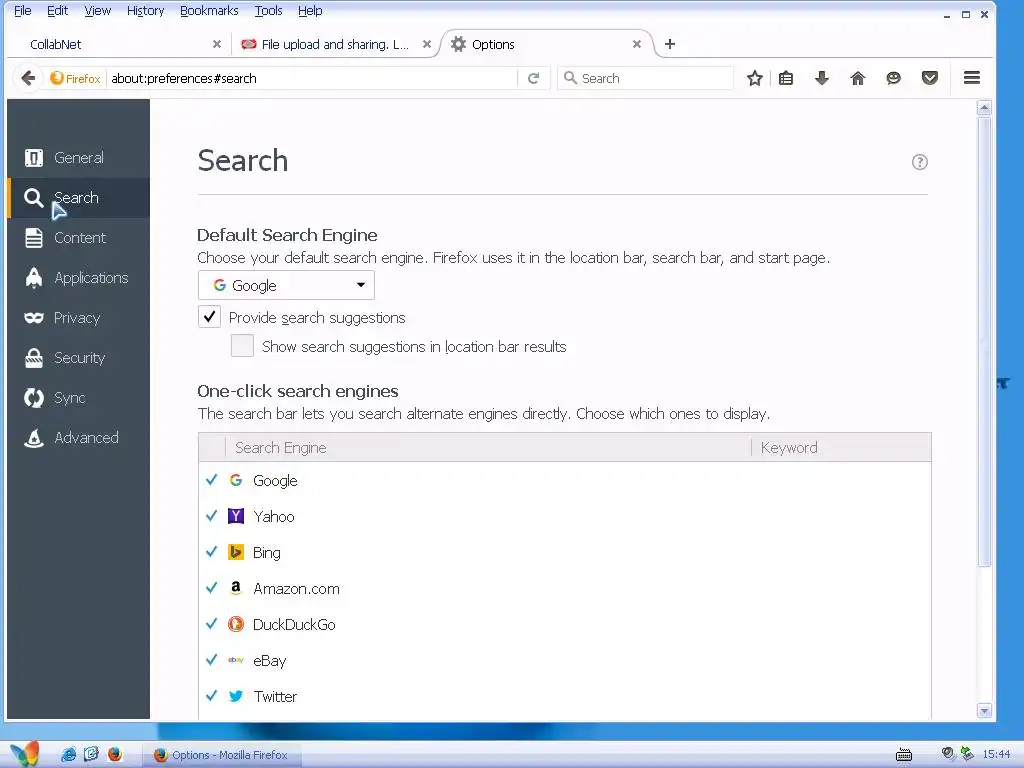Open Advanced preferences pane
This screenshot has width=1024, height=768.
point(78,438)
